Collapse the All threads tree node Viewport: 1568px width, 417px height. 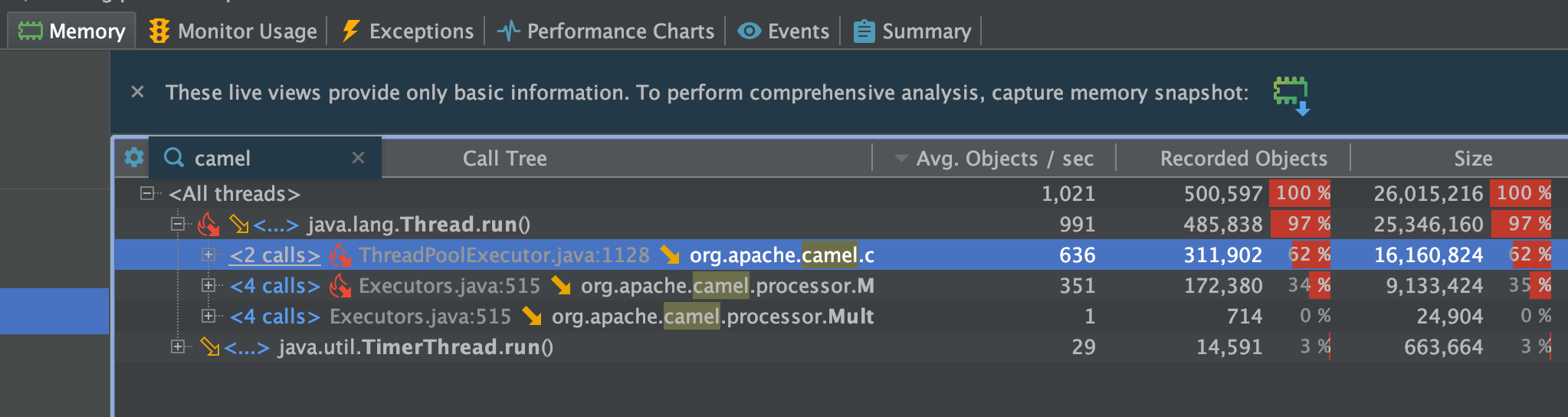[147, 193]
